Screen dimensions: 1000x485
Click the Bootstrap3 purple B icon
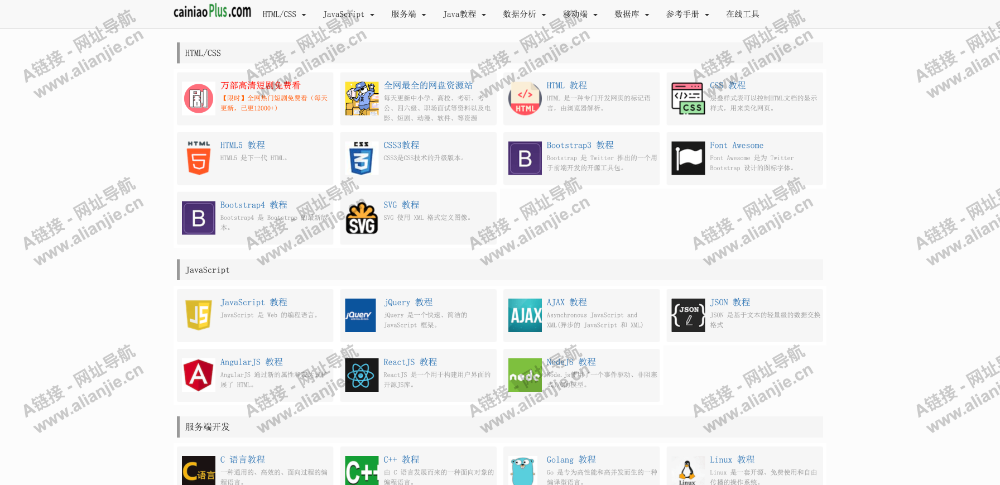tap(525, 158)
